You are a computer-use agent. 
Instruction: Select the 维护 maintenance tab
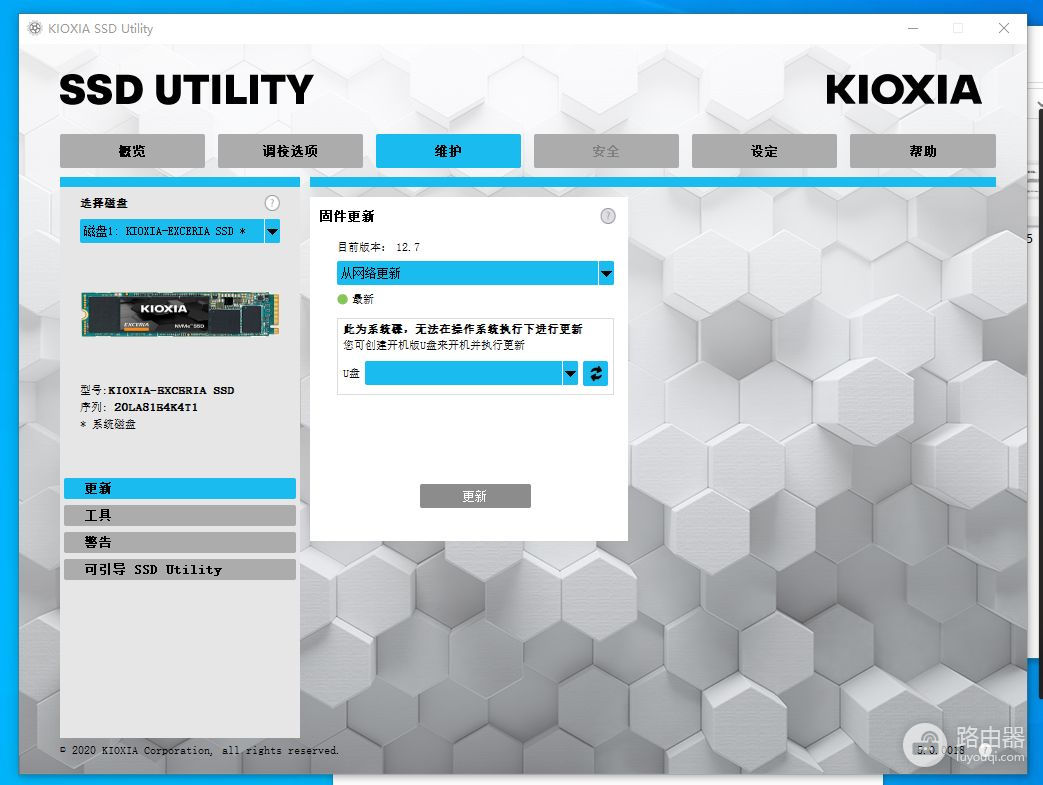pos(448,151)
